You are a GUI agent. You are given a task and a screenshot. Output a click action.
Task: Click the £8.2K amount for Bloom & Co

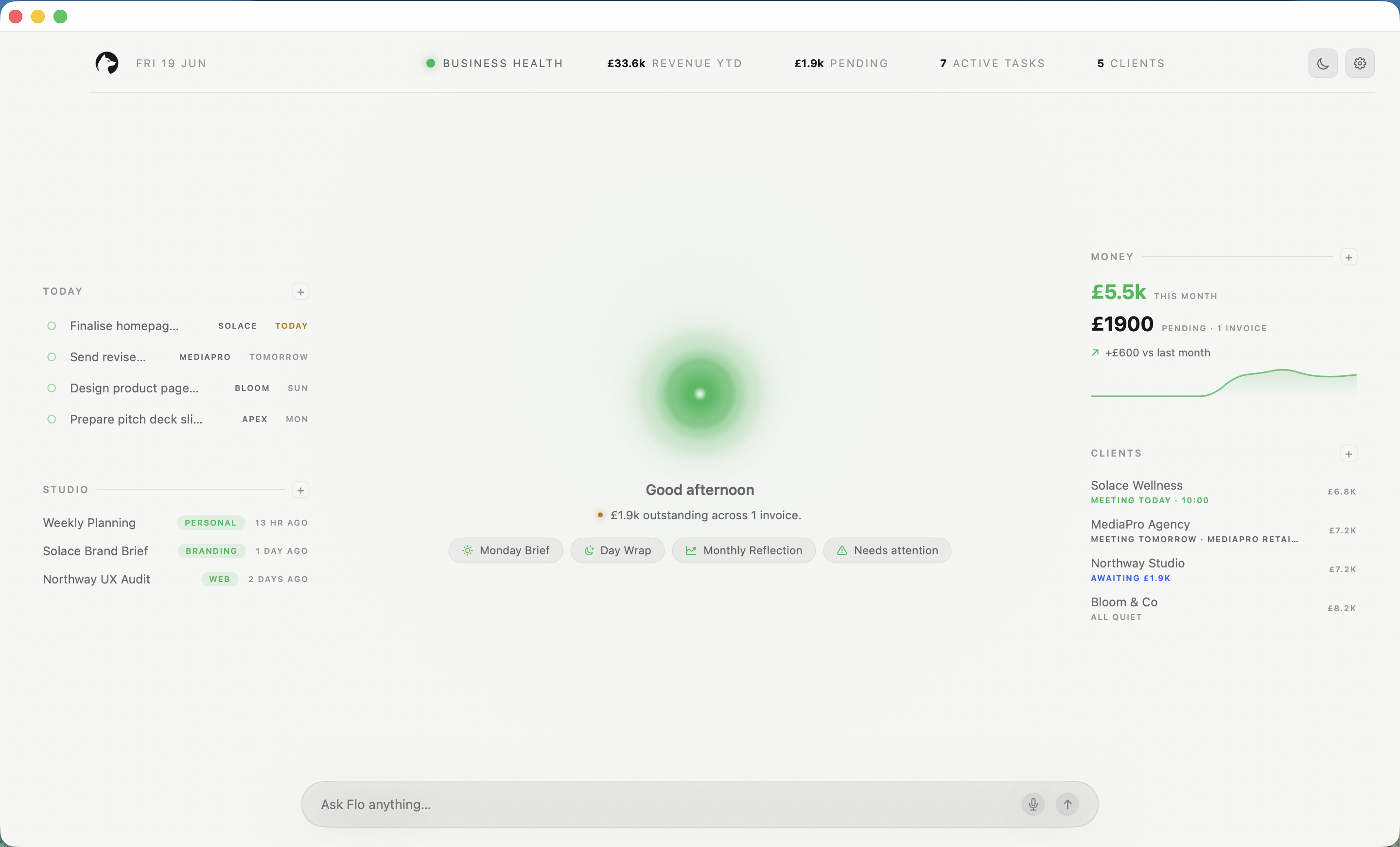(1342, 608)
